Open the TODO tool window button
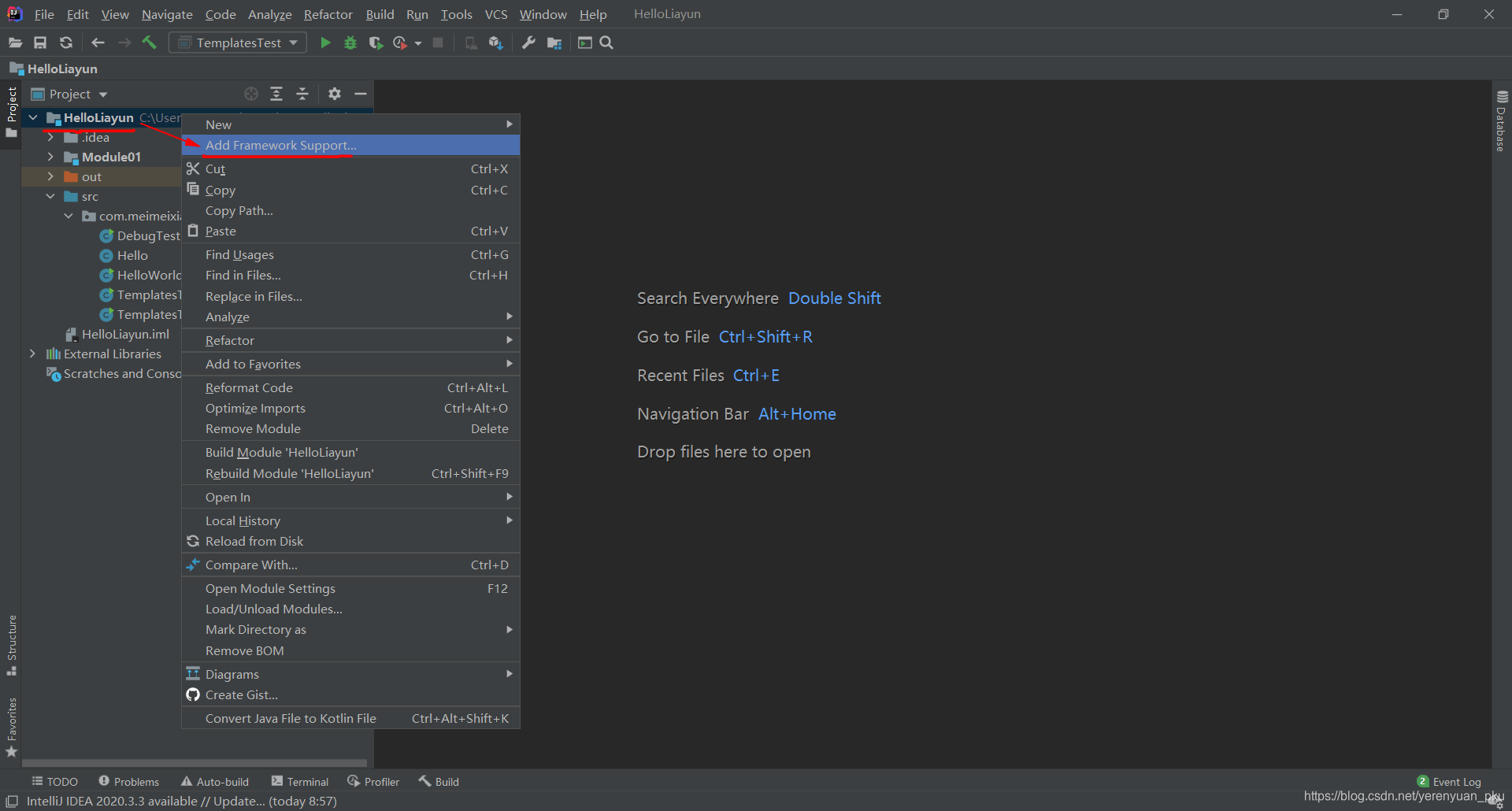 click(54, 781)
